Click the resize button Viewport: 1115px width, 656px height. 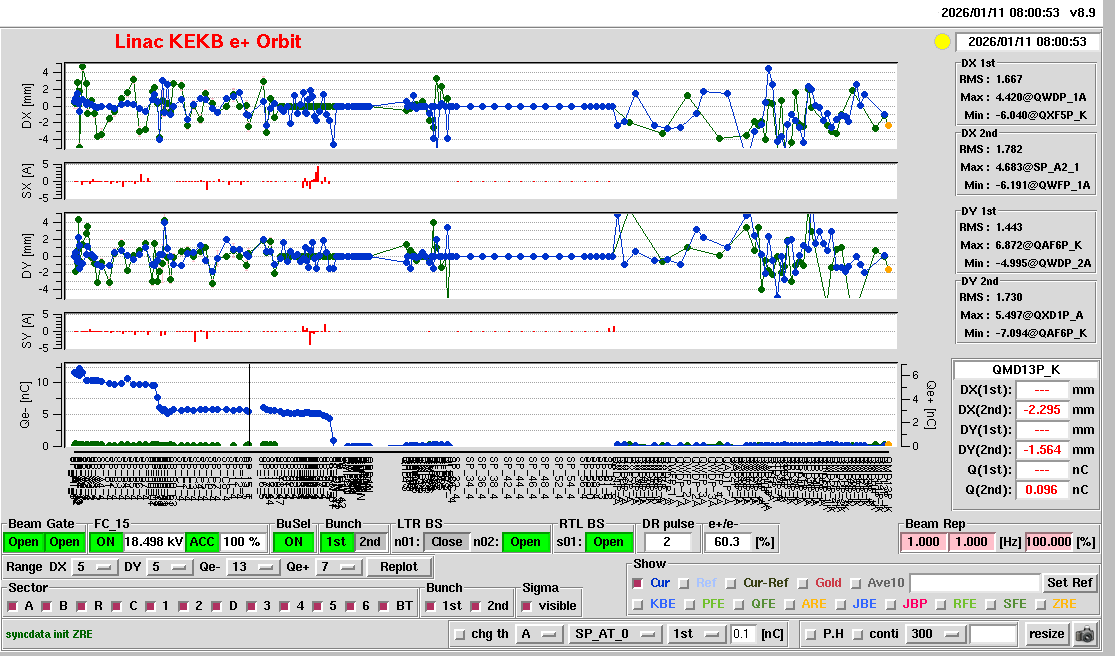1047,634
